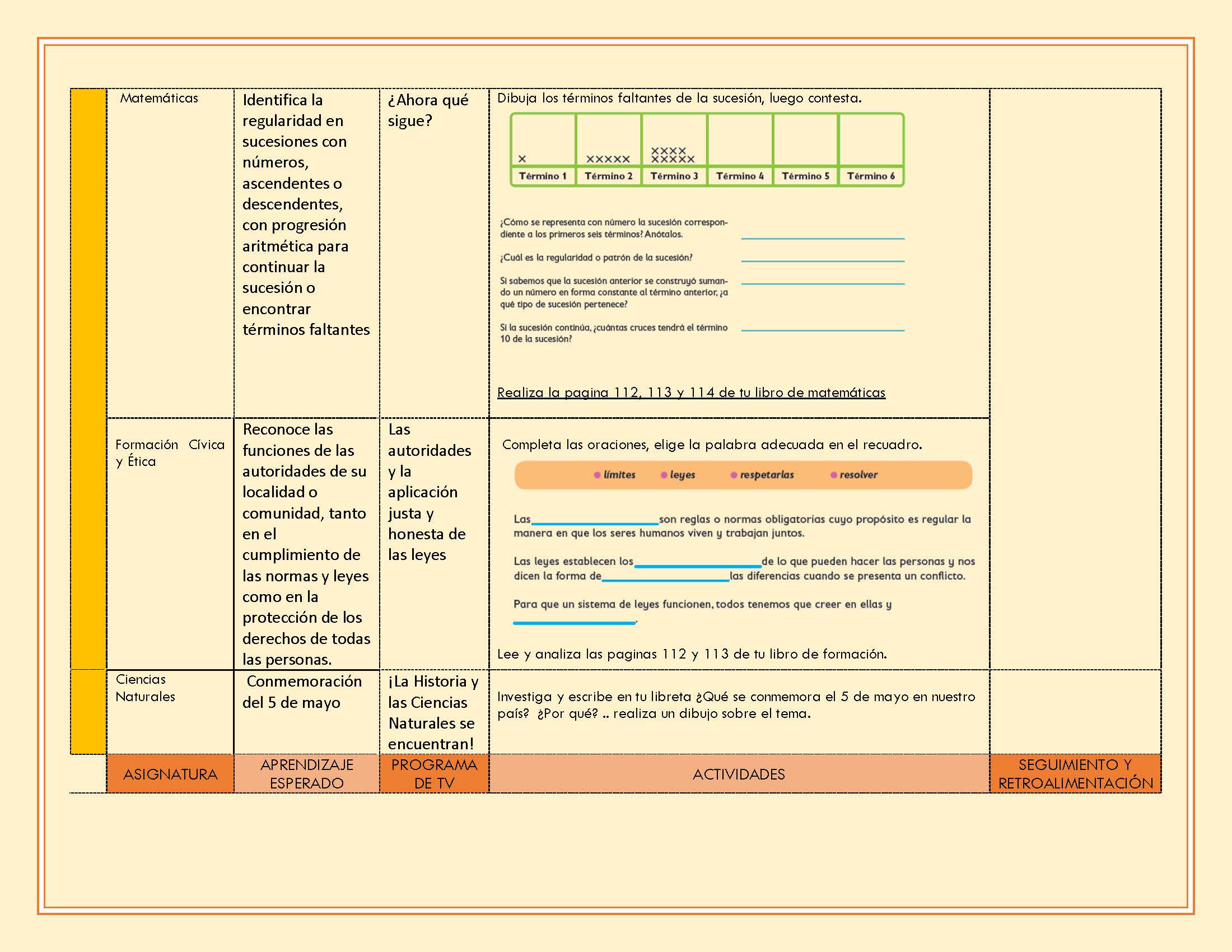
Task: Click 'Investiga y escribe en tu libreta' text
Action: pyautogui.click(x=736, y=705)
